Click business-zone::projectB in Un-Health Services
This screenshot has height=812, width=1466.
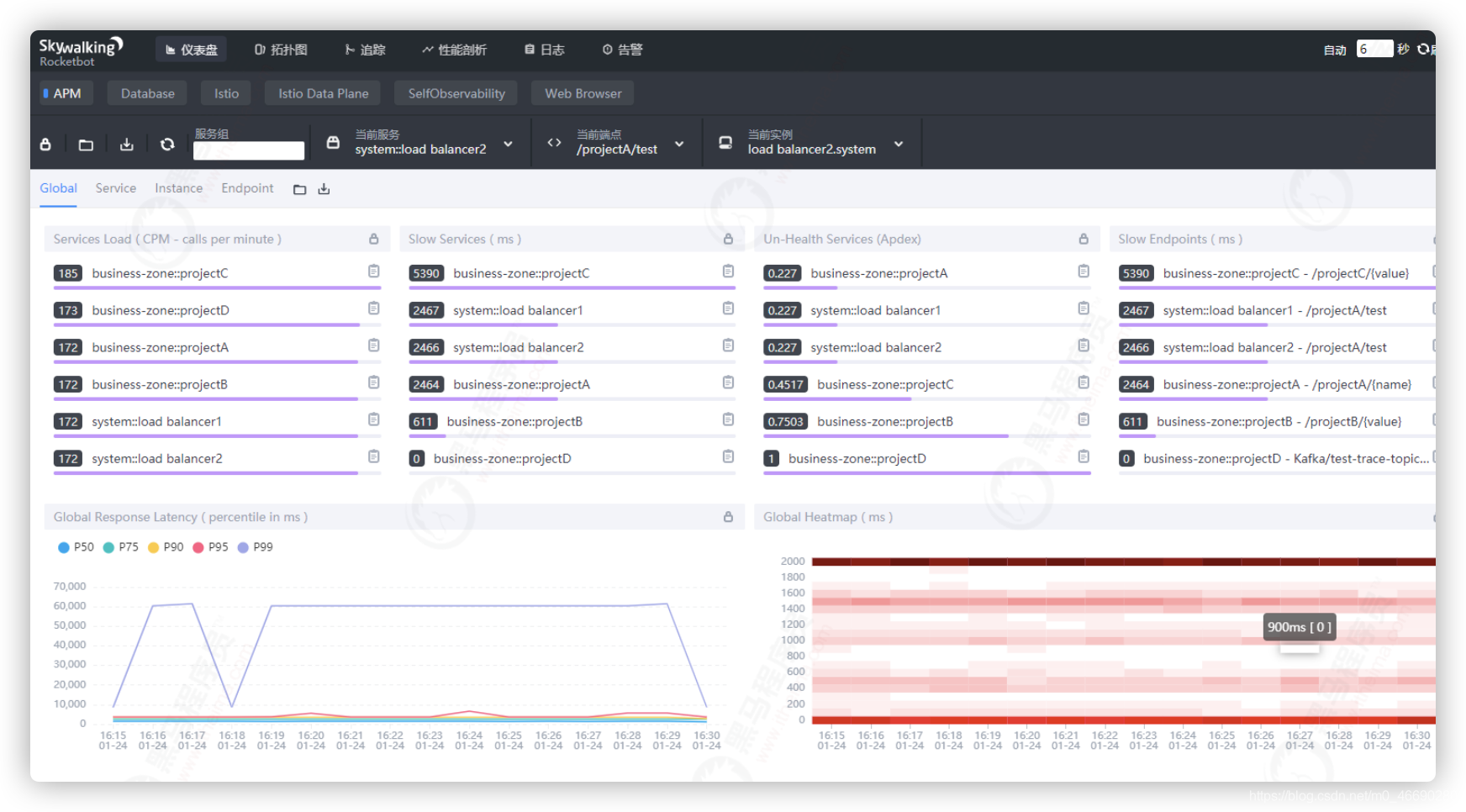coord(884,421)
